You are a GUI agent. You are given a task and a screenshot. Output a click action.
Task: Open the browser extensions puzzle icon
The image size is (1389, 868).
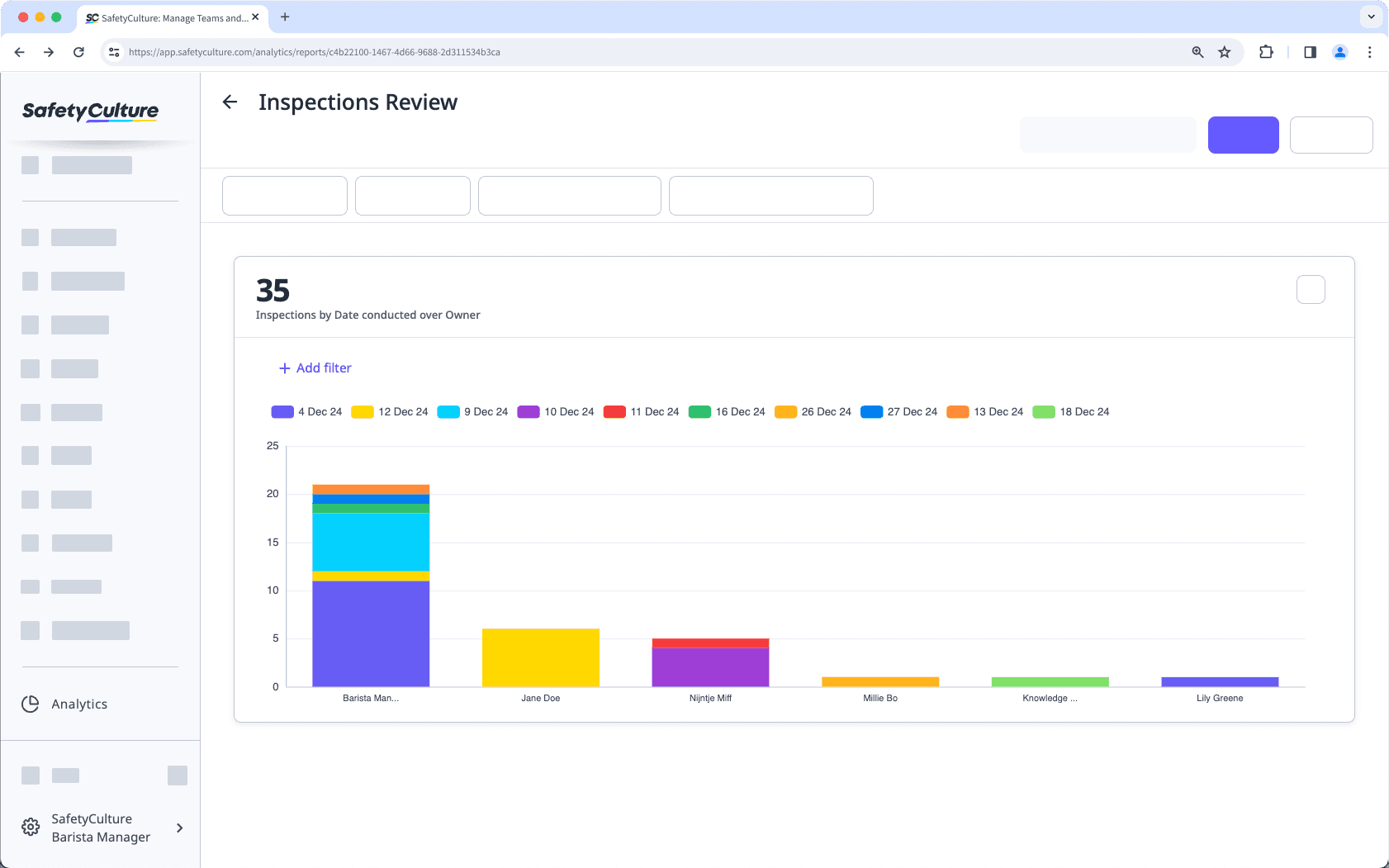pos(1266,51)
